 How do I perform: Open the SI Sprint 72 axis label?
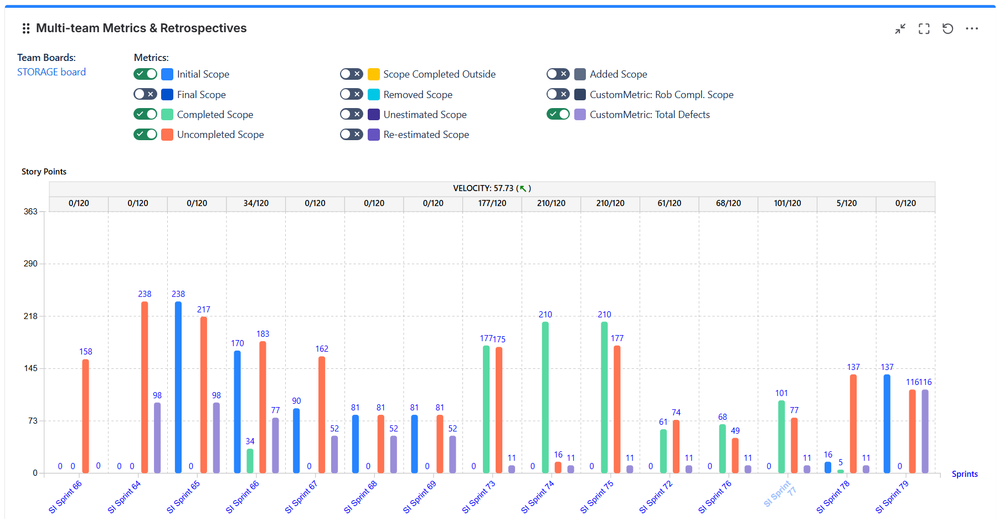click(x=656, y=497)
